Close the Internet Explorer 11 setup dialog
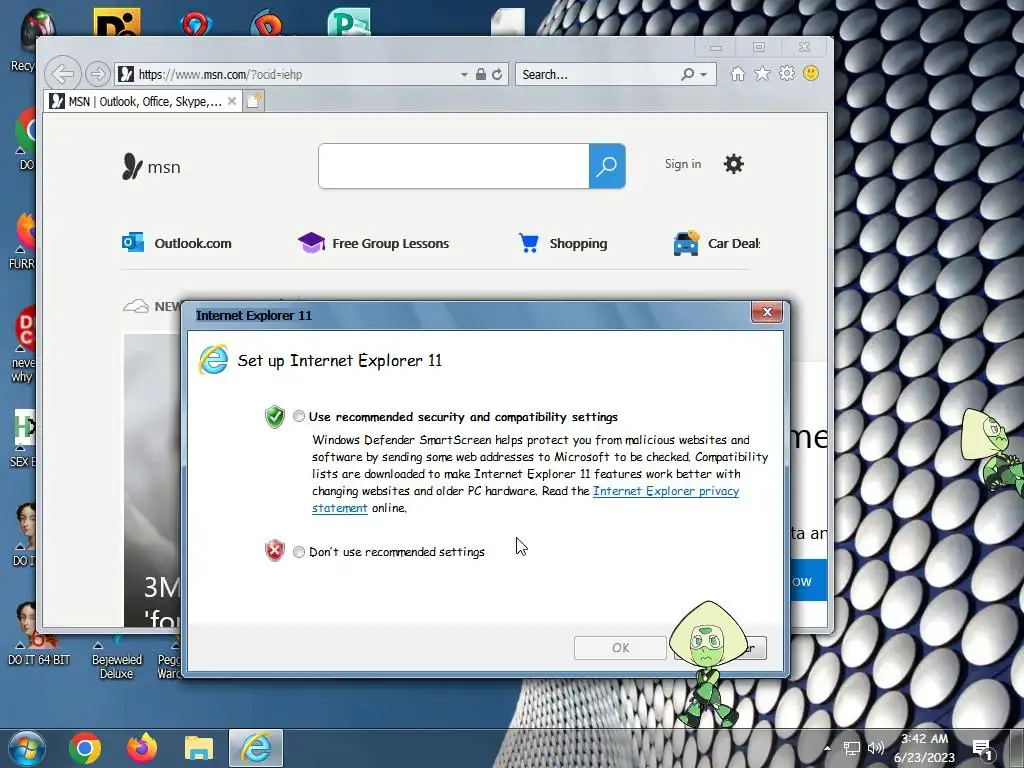The width and height of the screenshot is (1024, 768). click(x=767, y=312)
